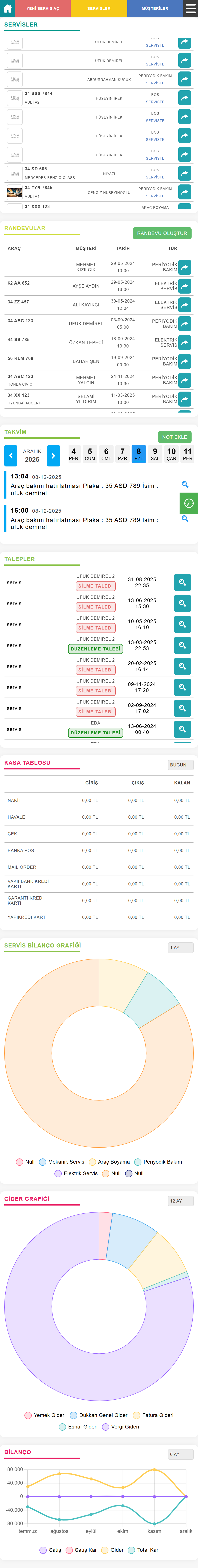Open the 6 AY balance range dropdown
Image resolution: width=198 pixels, height=1568 pixels.
tap(180, 1454)
